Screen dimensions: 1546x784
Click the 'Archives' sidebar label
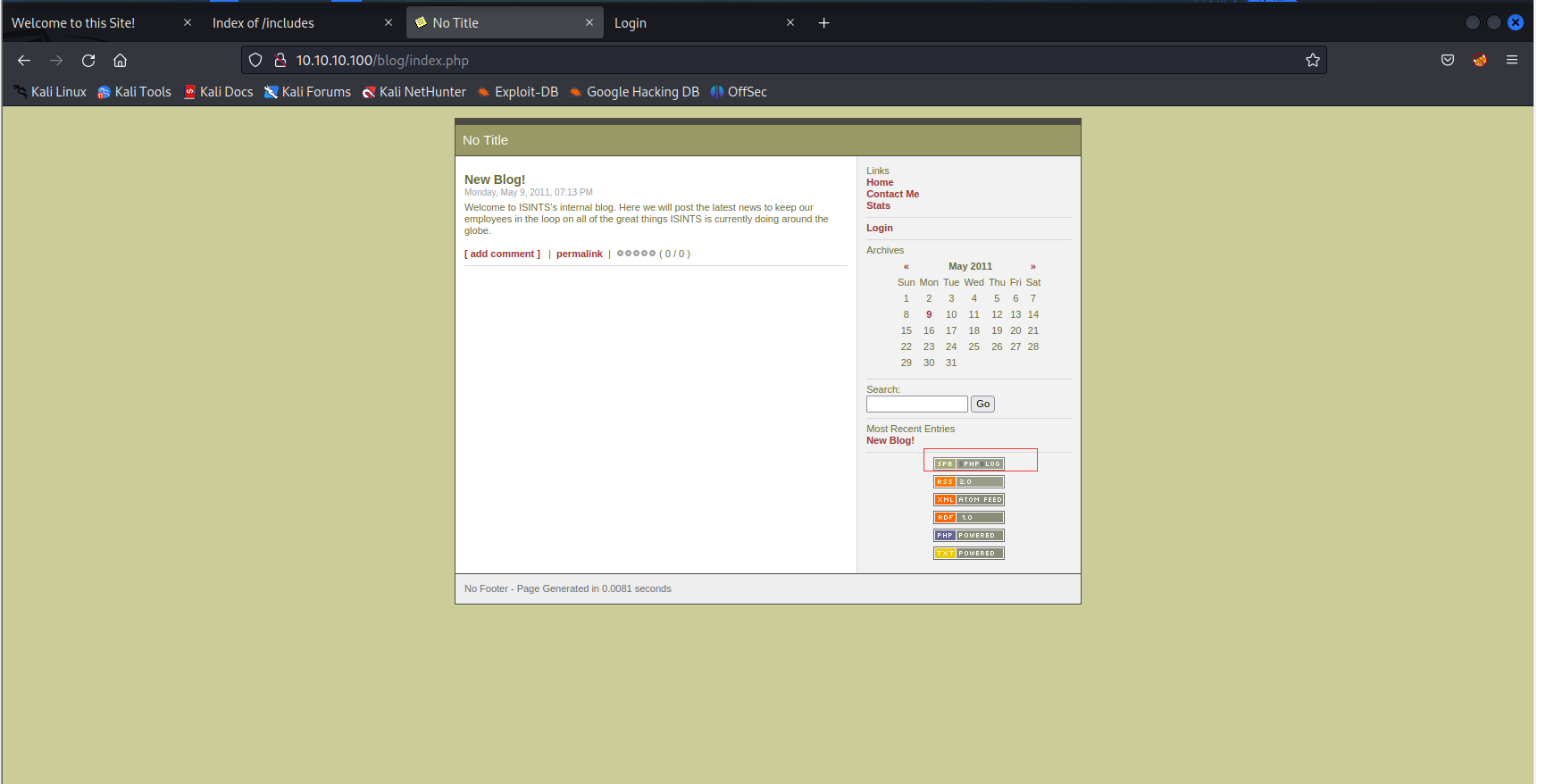[885, 250]
